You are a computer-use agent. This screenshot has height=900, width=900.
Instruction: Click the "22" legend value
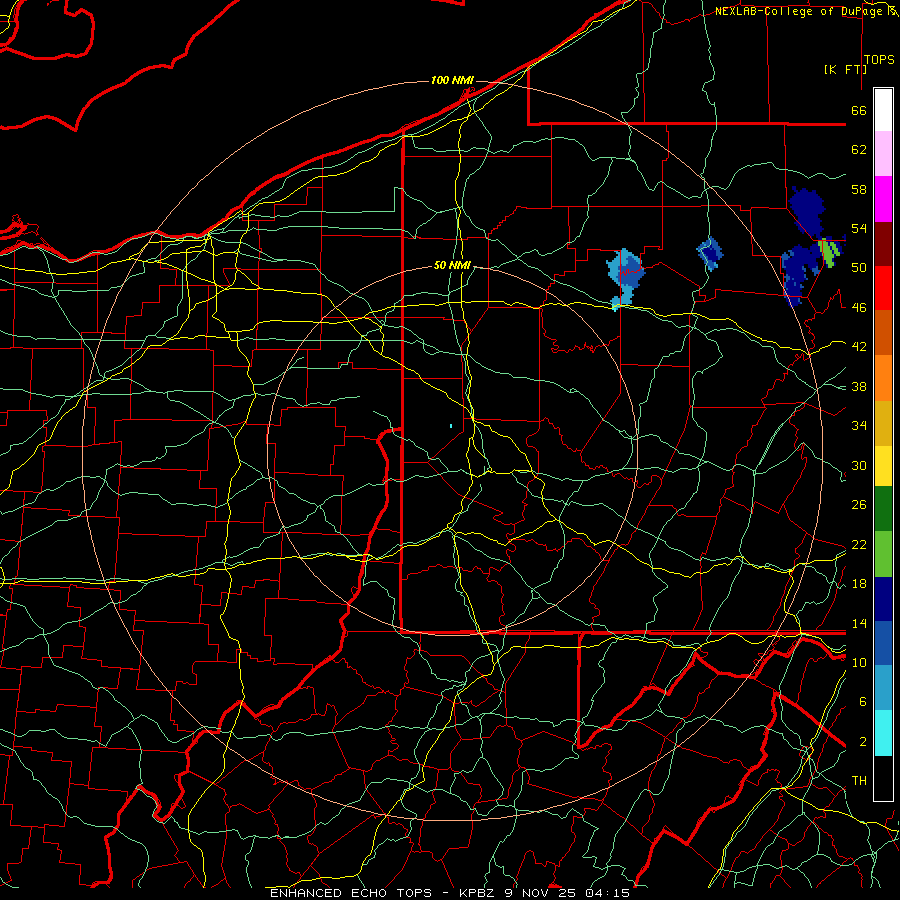tap(859, 544)
